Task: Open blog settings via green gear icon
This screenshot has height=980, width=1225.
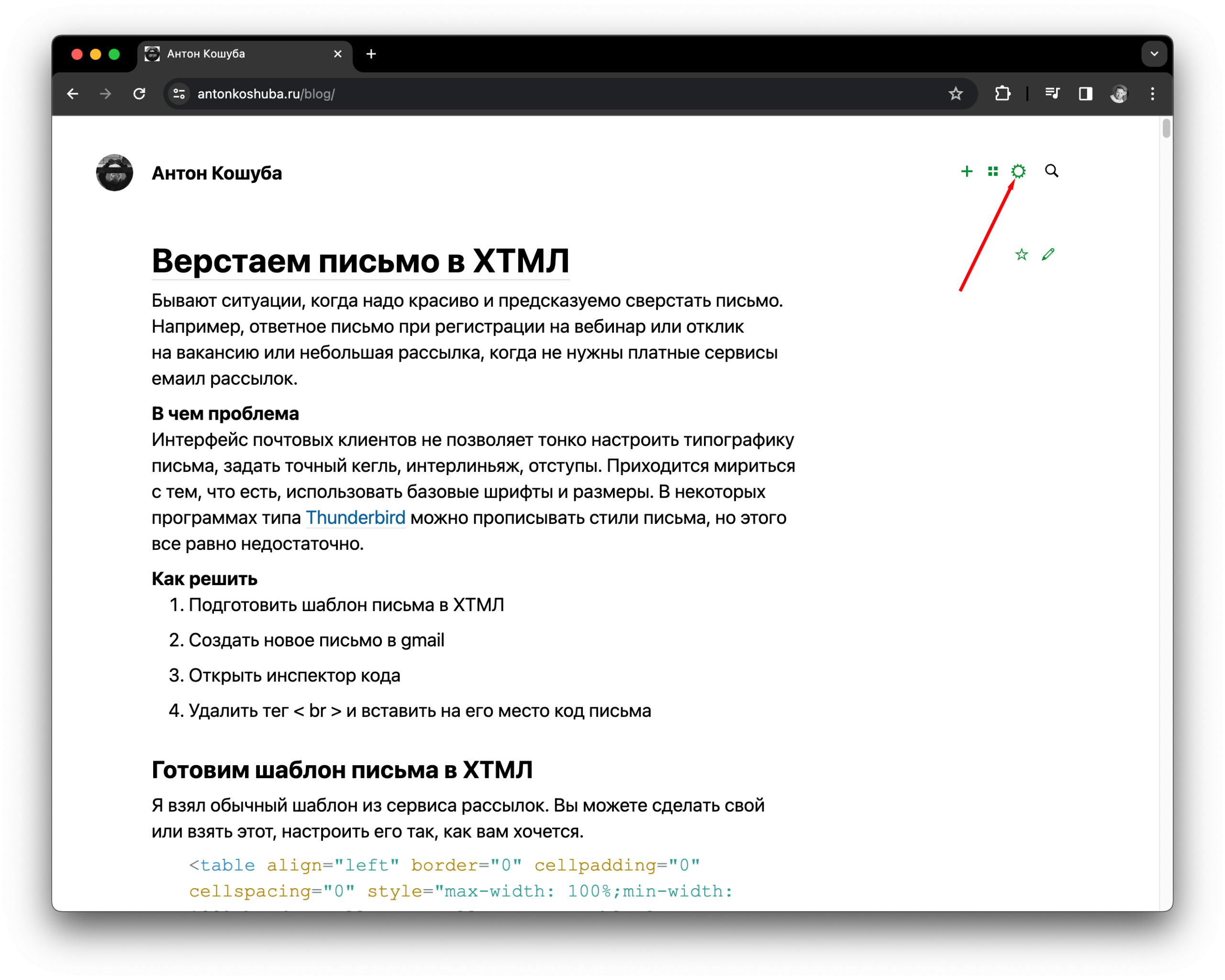Action: [1018, 171]
